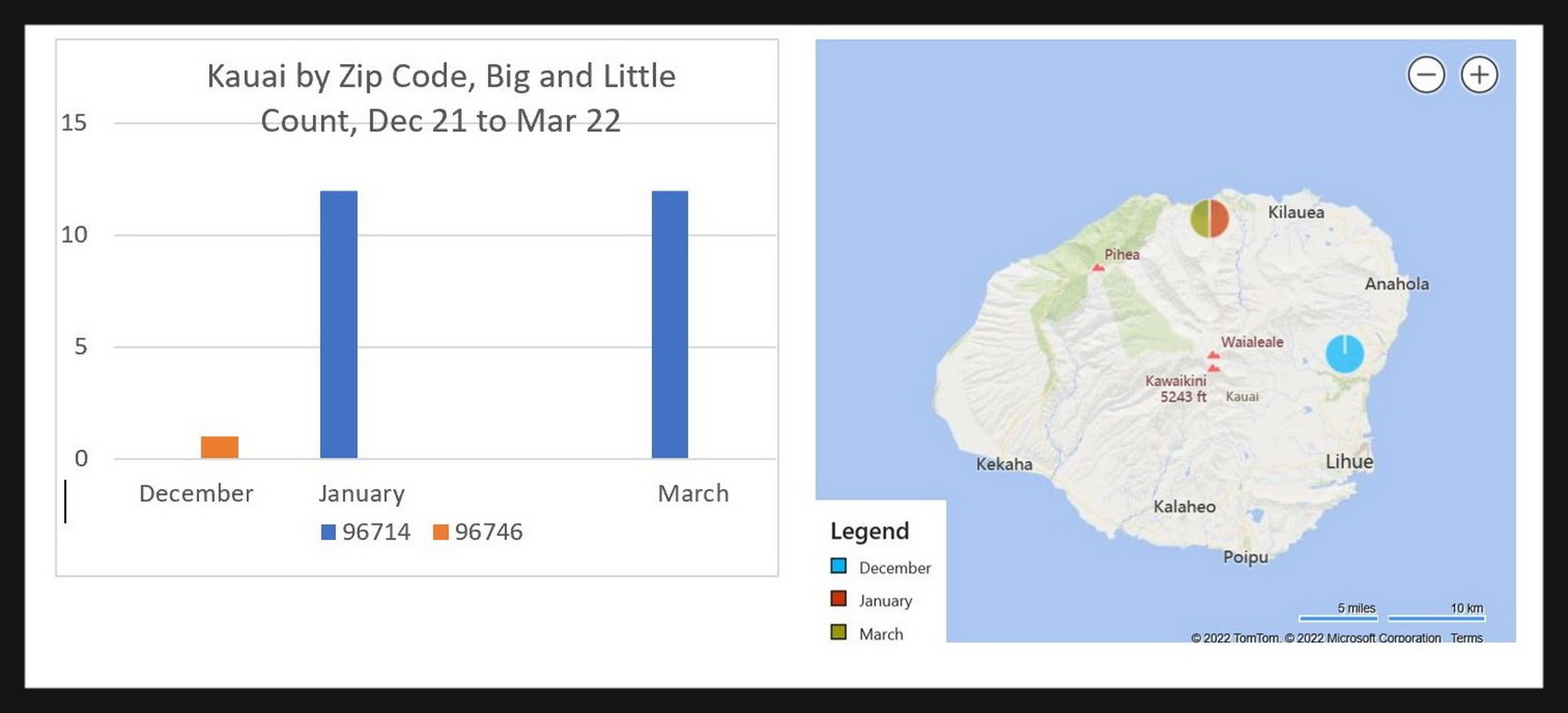Click the blue December legend swatch
This screenshot has height=713, width=1568.
838,565
